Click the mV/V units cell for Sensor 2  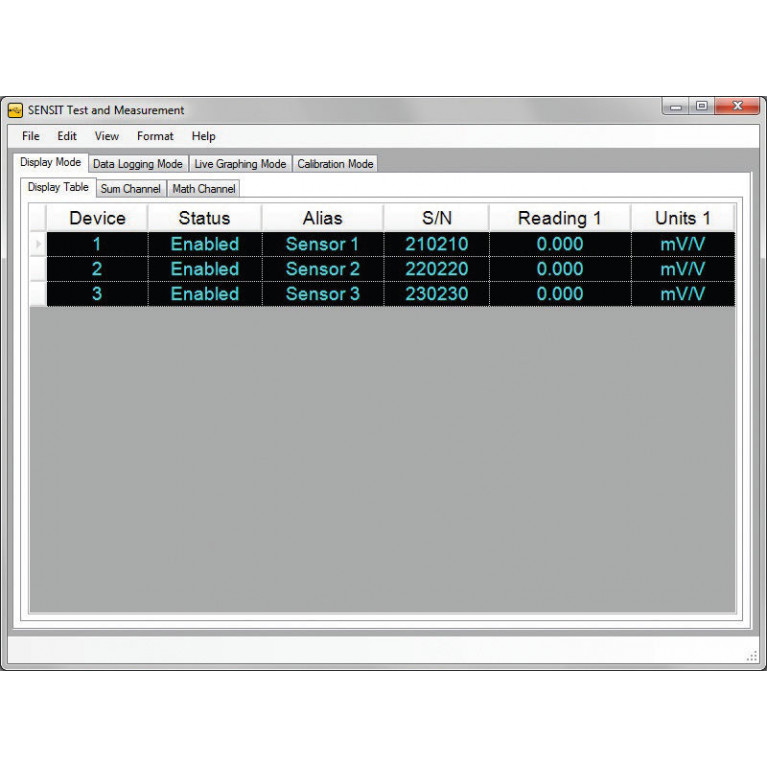683,269
